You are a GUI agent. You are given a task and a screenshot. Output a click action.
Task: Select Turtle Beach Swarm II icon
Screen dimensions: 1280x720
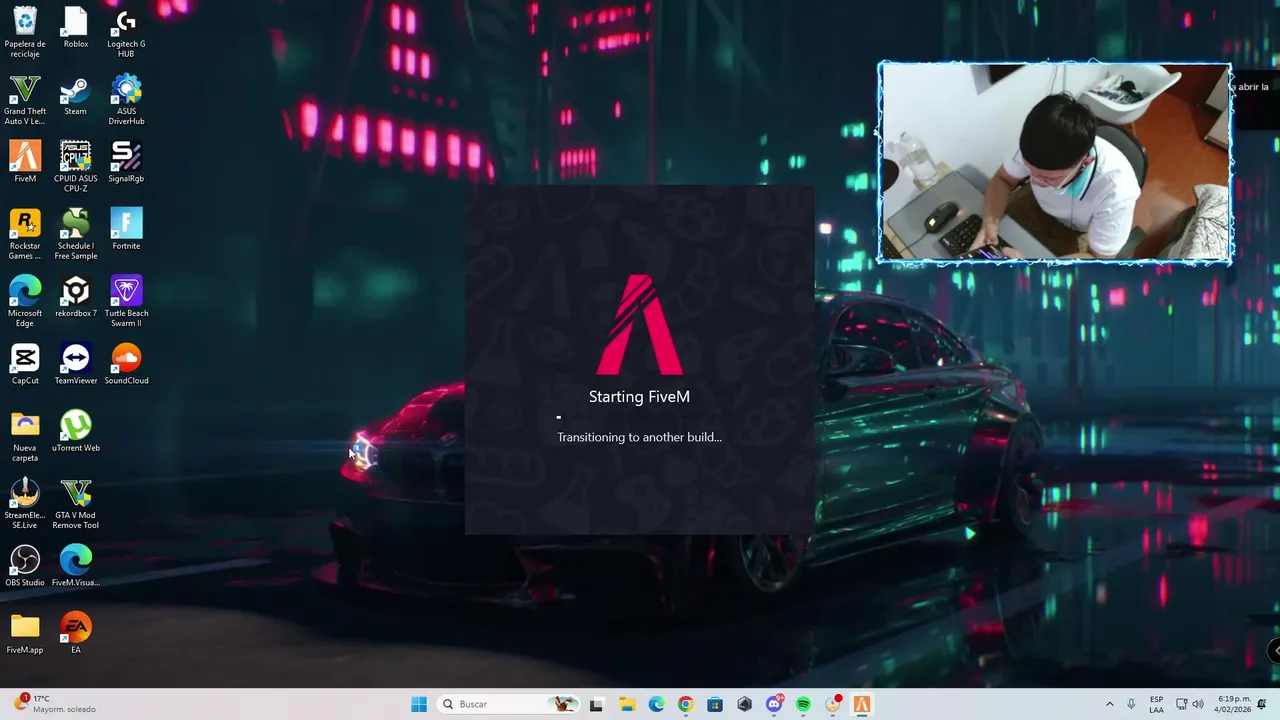click(126, 301)
